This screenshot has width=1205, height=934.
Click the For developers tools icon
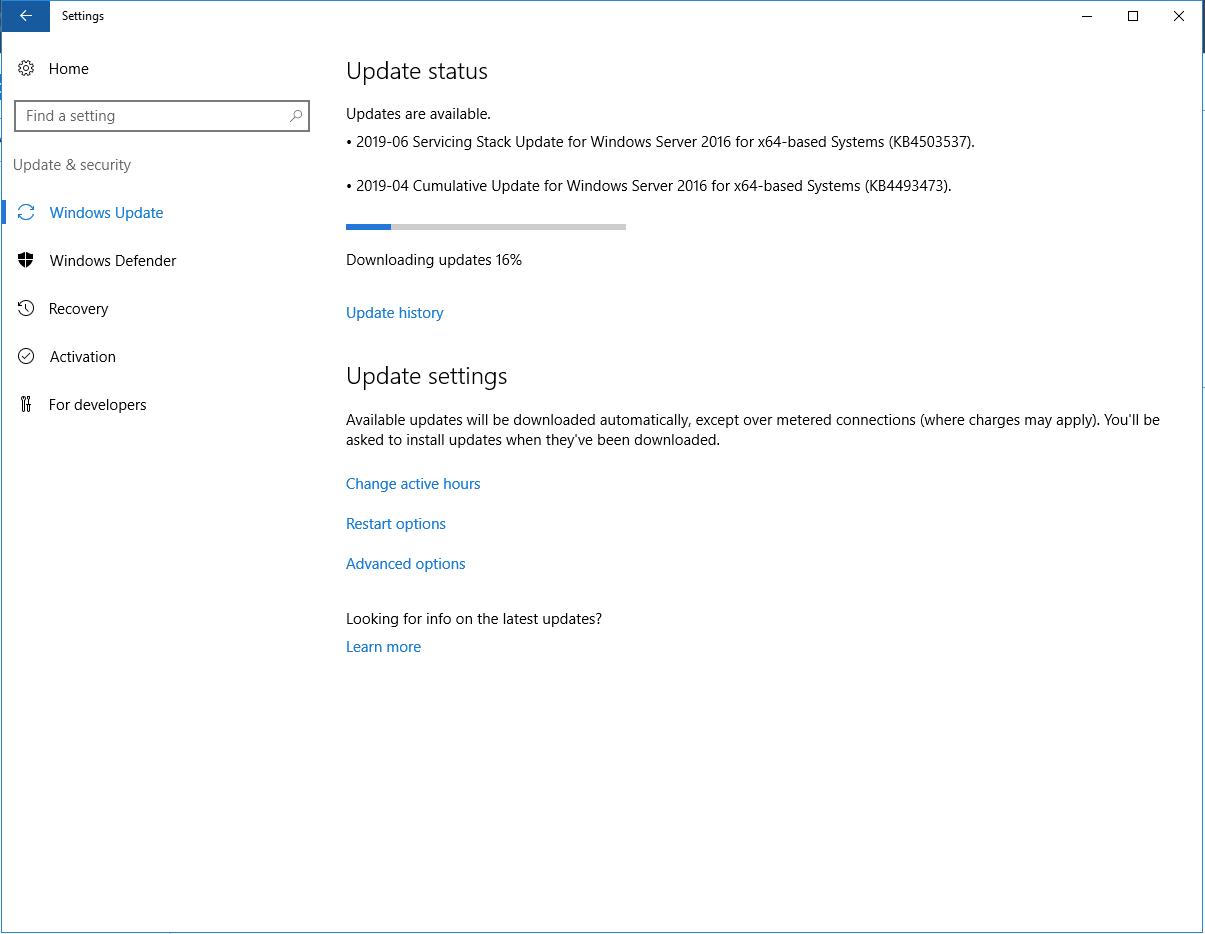tap(27, 405)
